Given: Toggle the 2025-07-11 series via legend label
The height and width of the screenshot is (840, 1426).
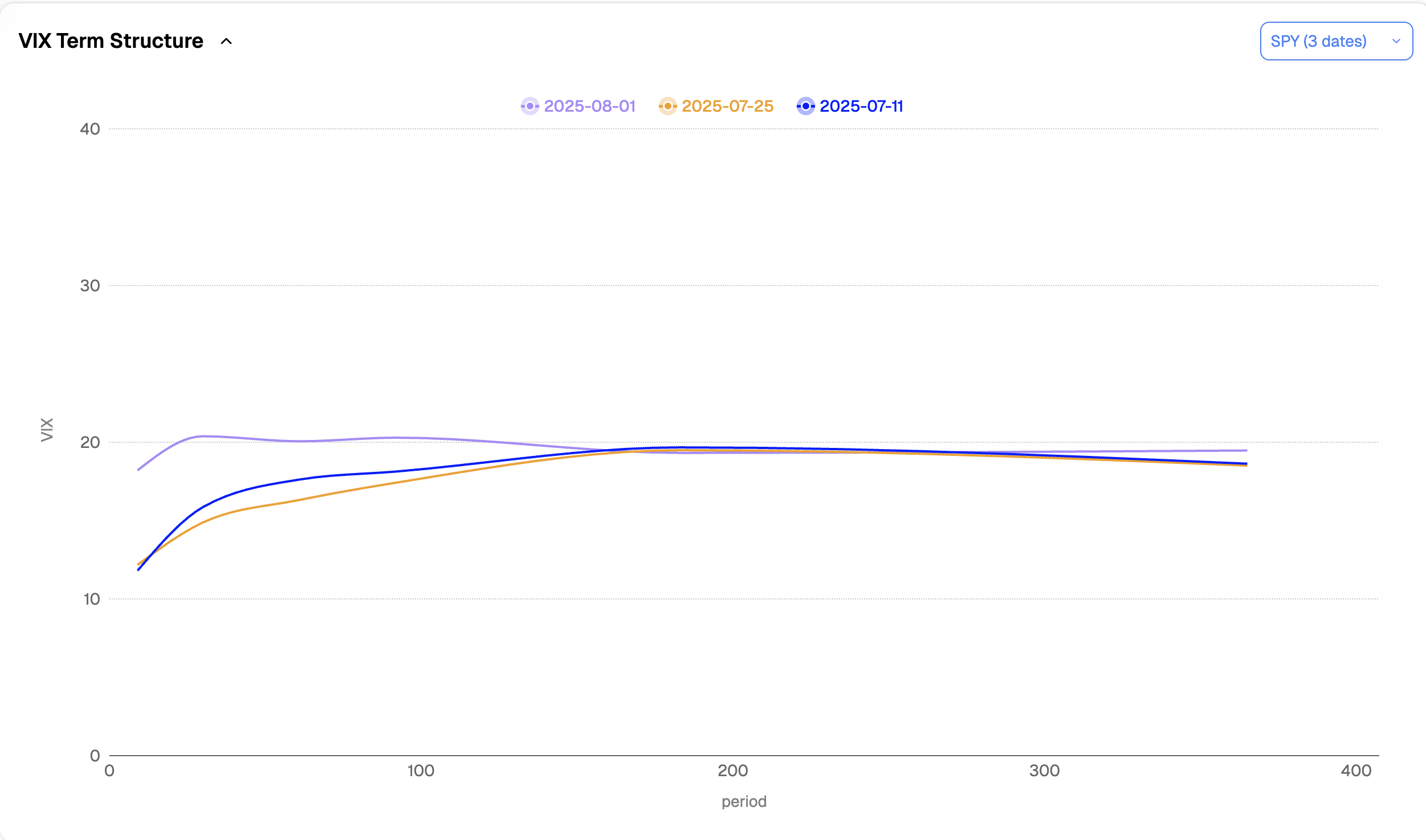Looking at the screenshot, I should [x=861, y=106].
